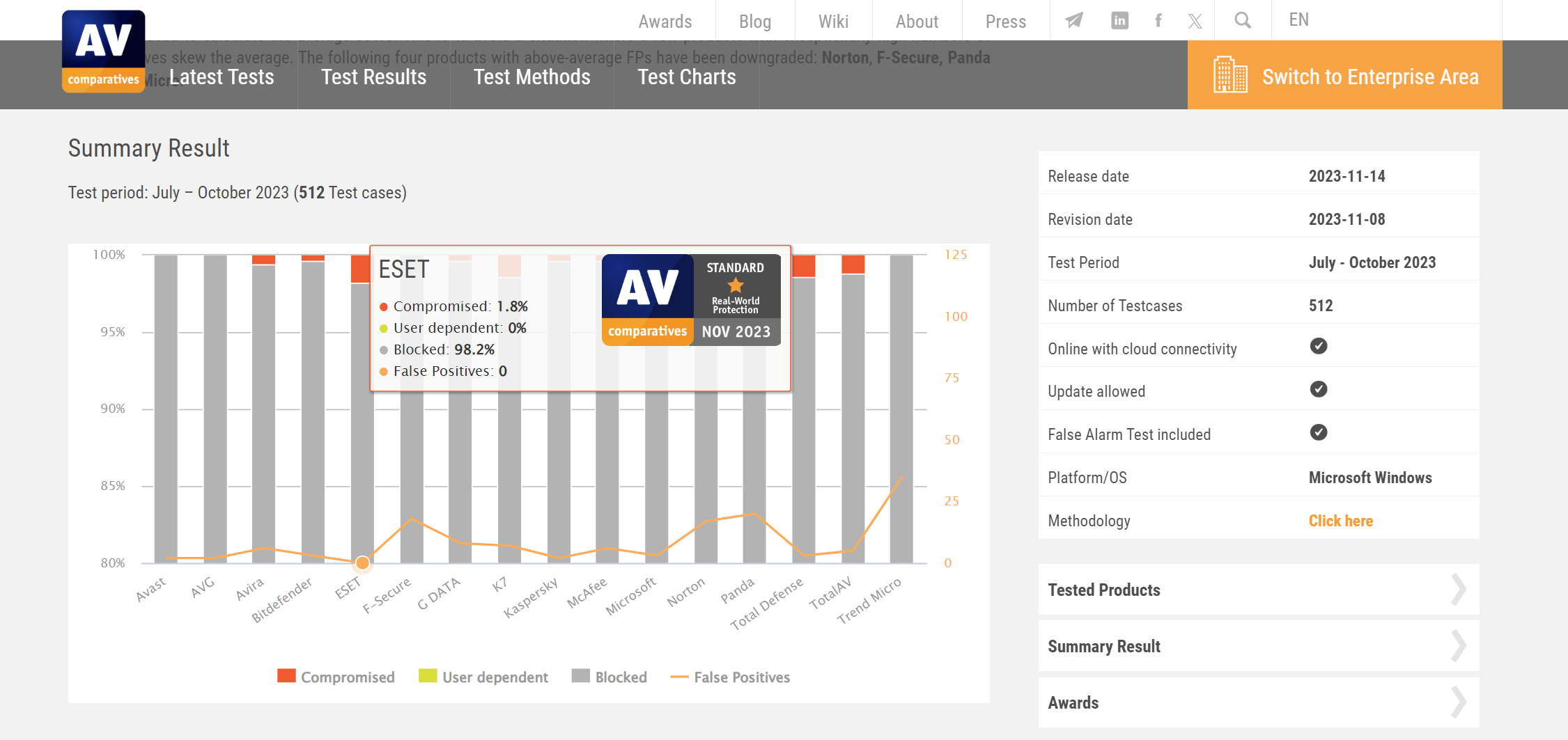Open the About page link
This screenshot has height=740, width=1568.
[917, 22]
